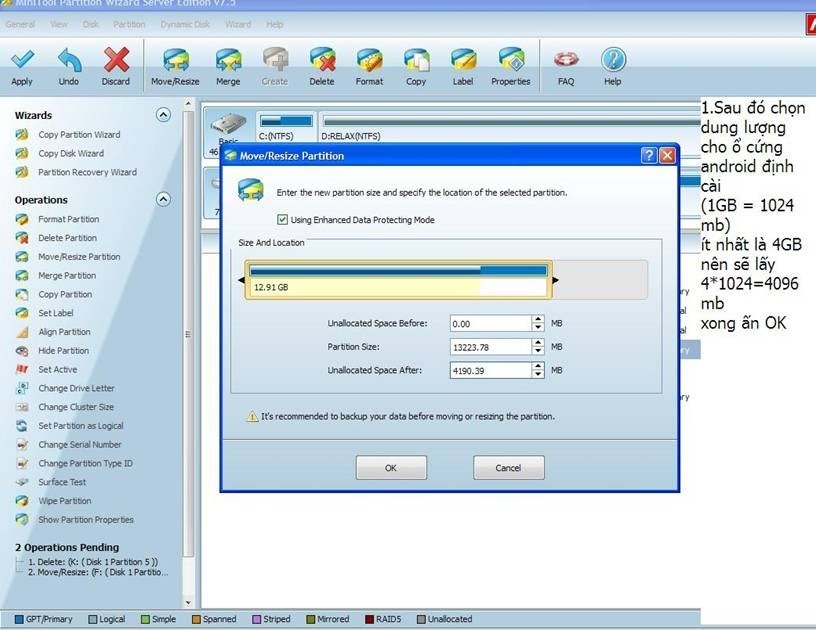The height and width of the screenshot is (630, 816).
Task: Click the greyed Create toolbar icon
Action: click(x=275, y=60)
